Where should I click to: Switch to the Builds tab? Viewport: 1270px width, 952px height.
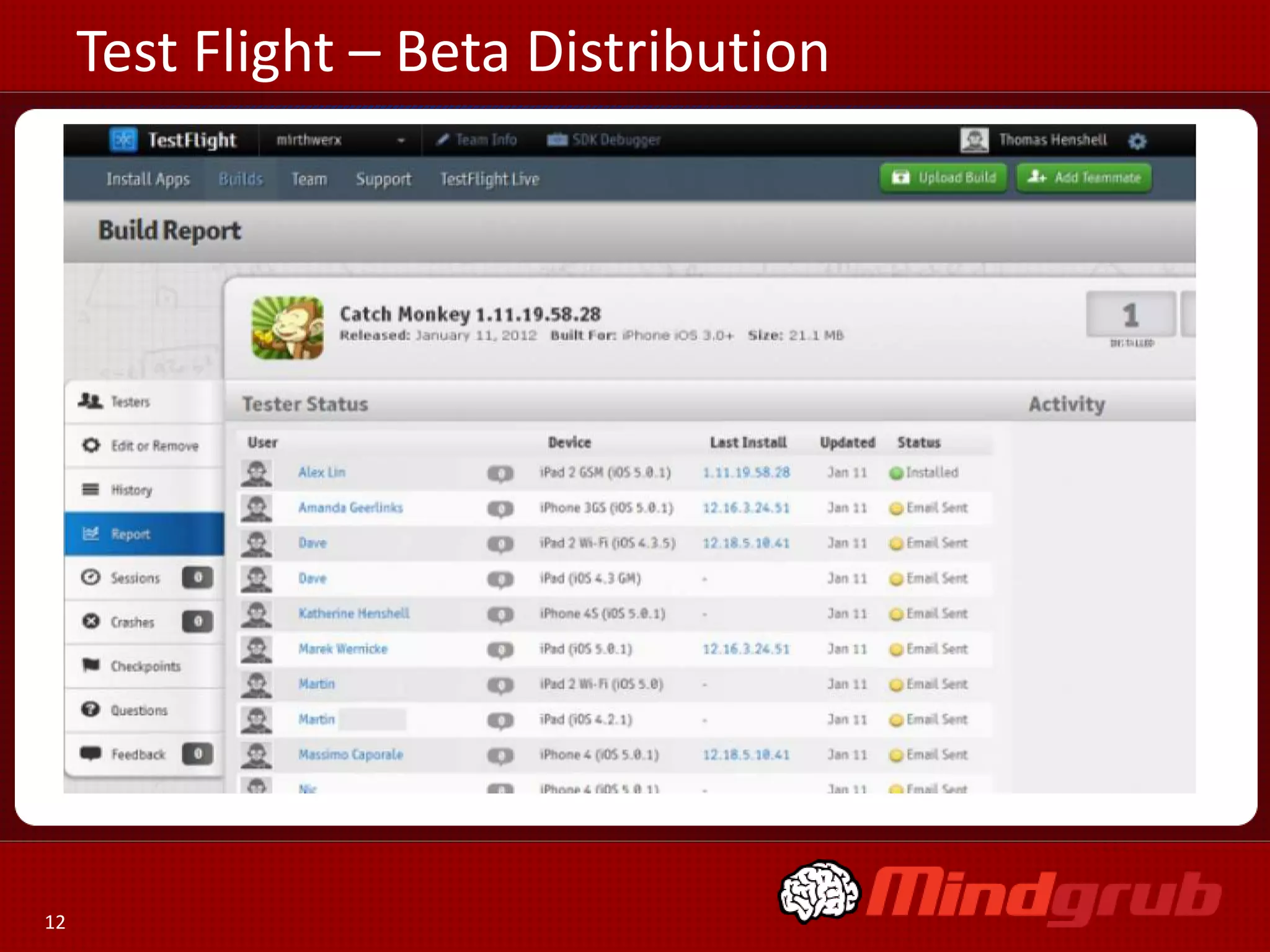[x=241, y=179]
